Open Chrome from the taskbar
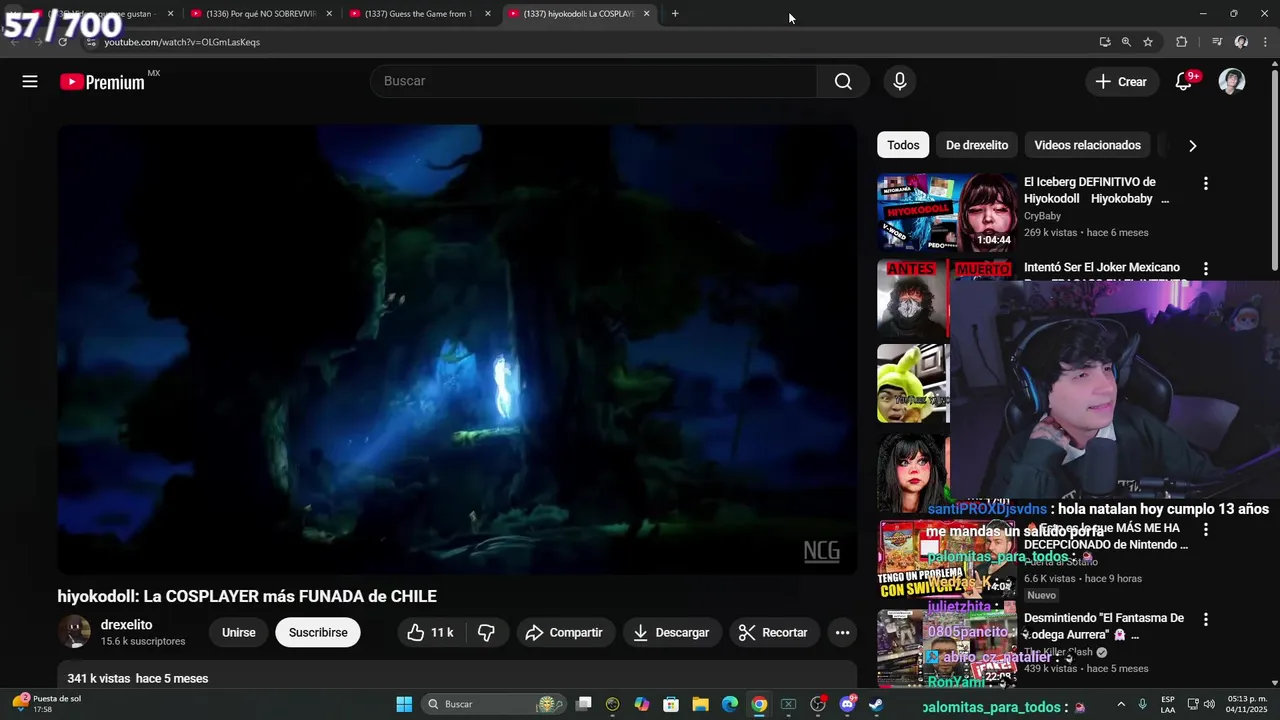 tap(759, 704)
